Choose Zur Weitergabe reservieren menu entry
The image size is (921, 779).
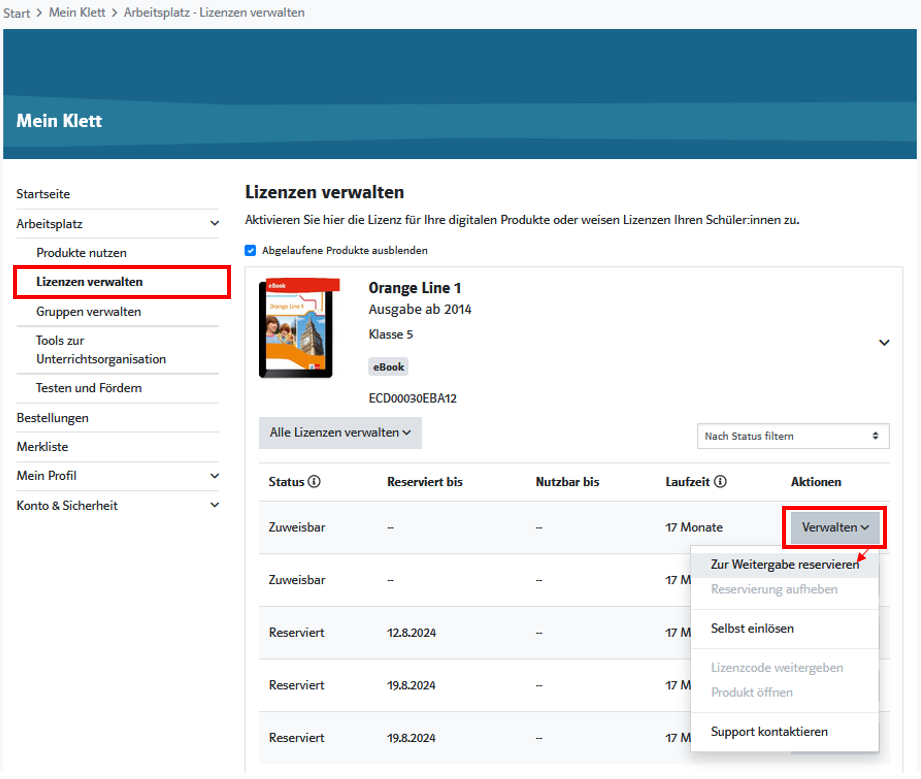pos(785,565)
